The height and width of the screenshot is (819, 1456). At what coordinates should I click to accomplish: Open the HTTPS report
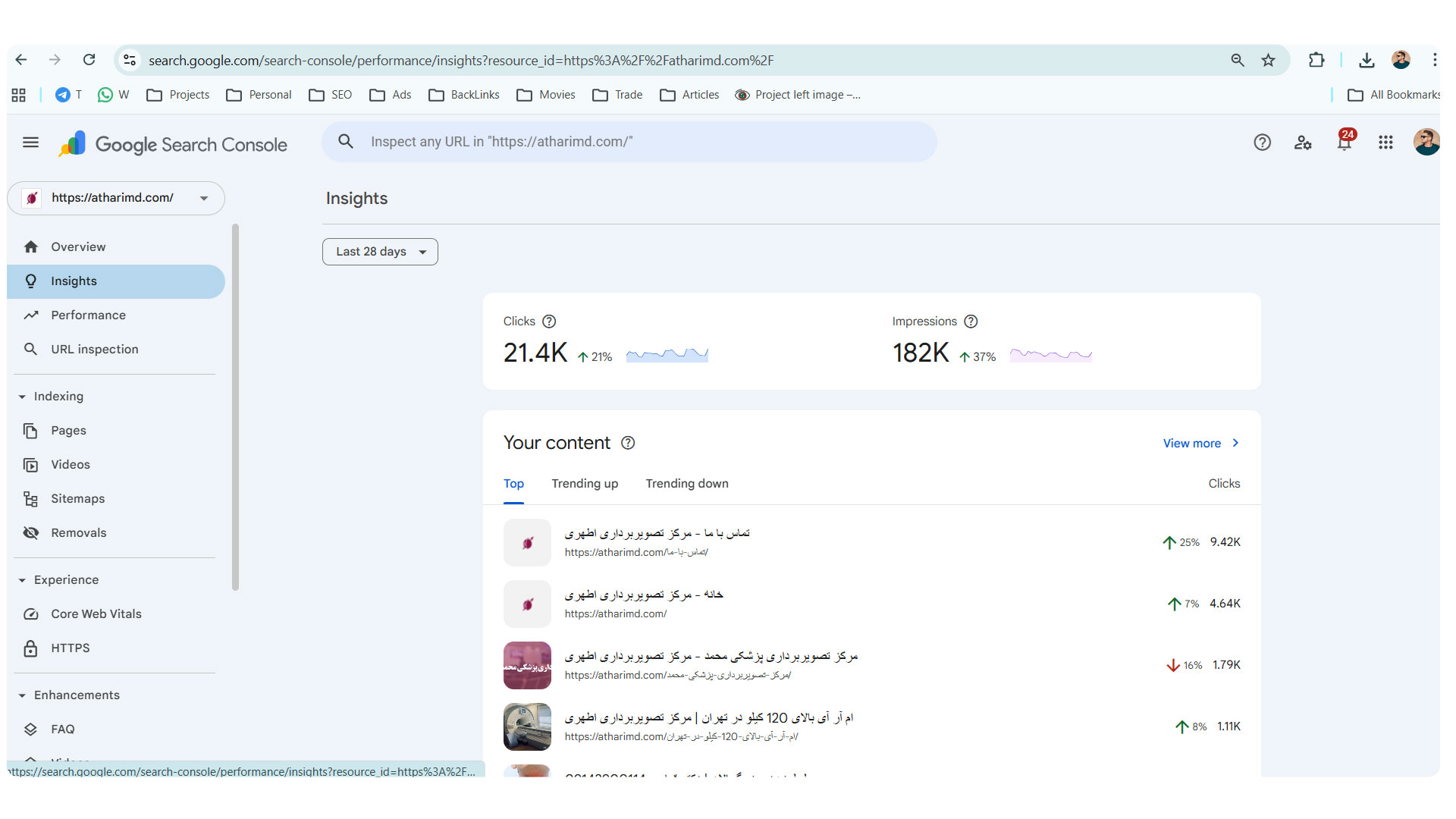pos(116,648)
